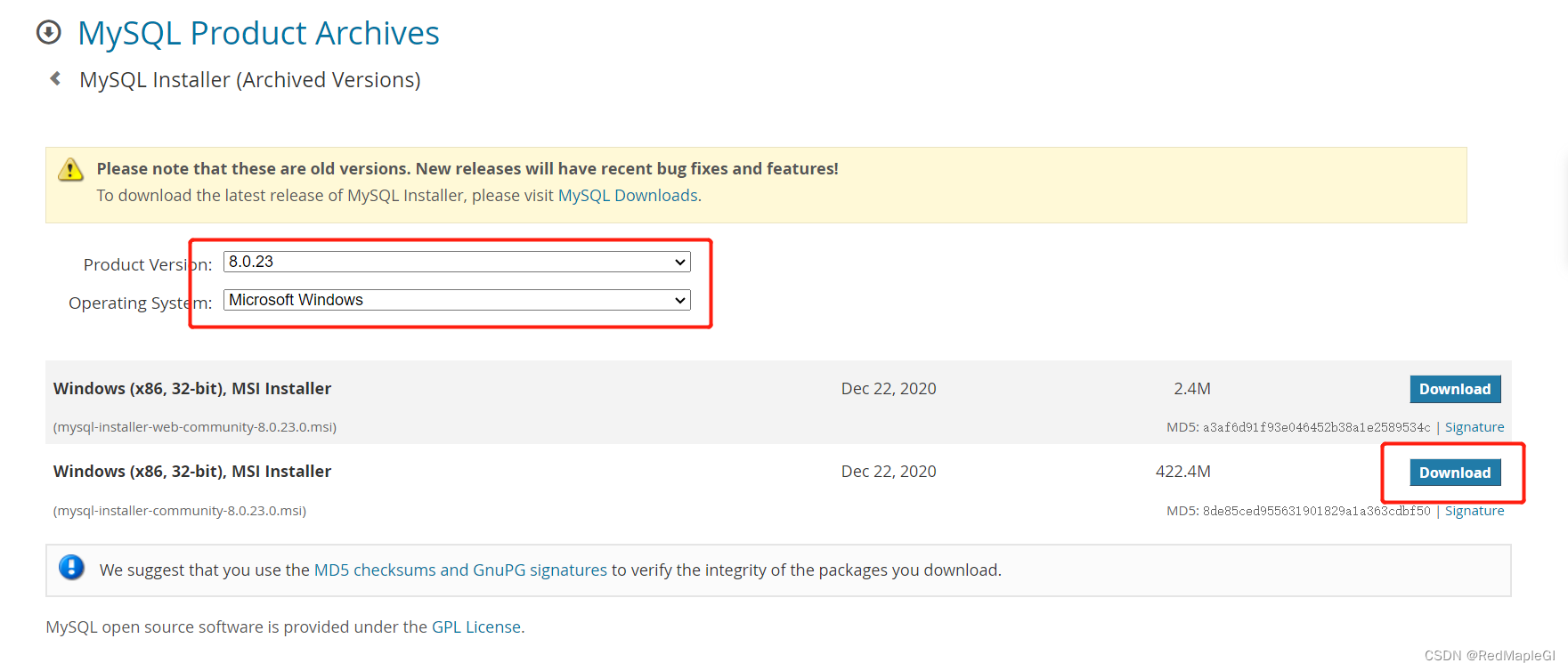Open MD5 checksums and GnuPG signatures link
Screen dimensions: 1568x671
(x=460, y=570)
